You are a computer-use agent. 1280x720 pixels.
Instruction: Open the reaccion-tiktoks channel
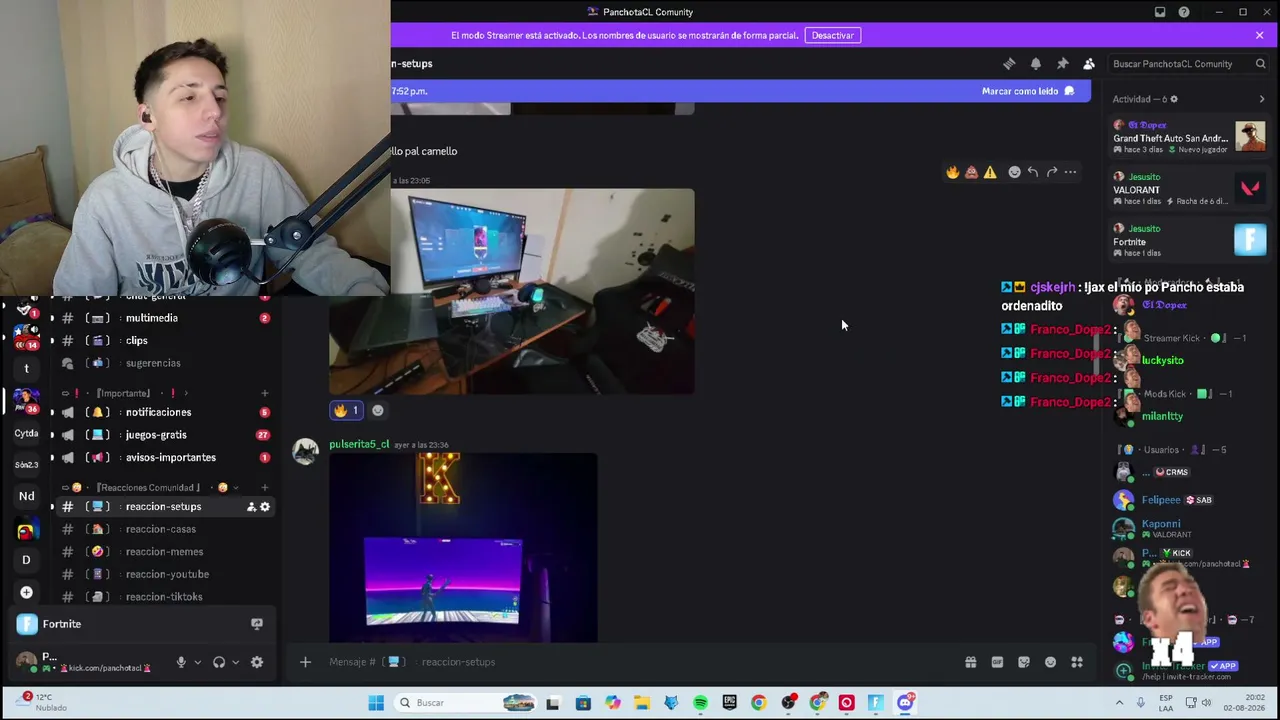click(164, 597)
